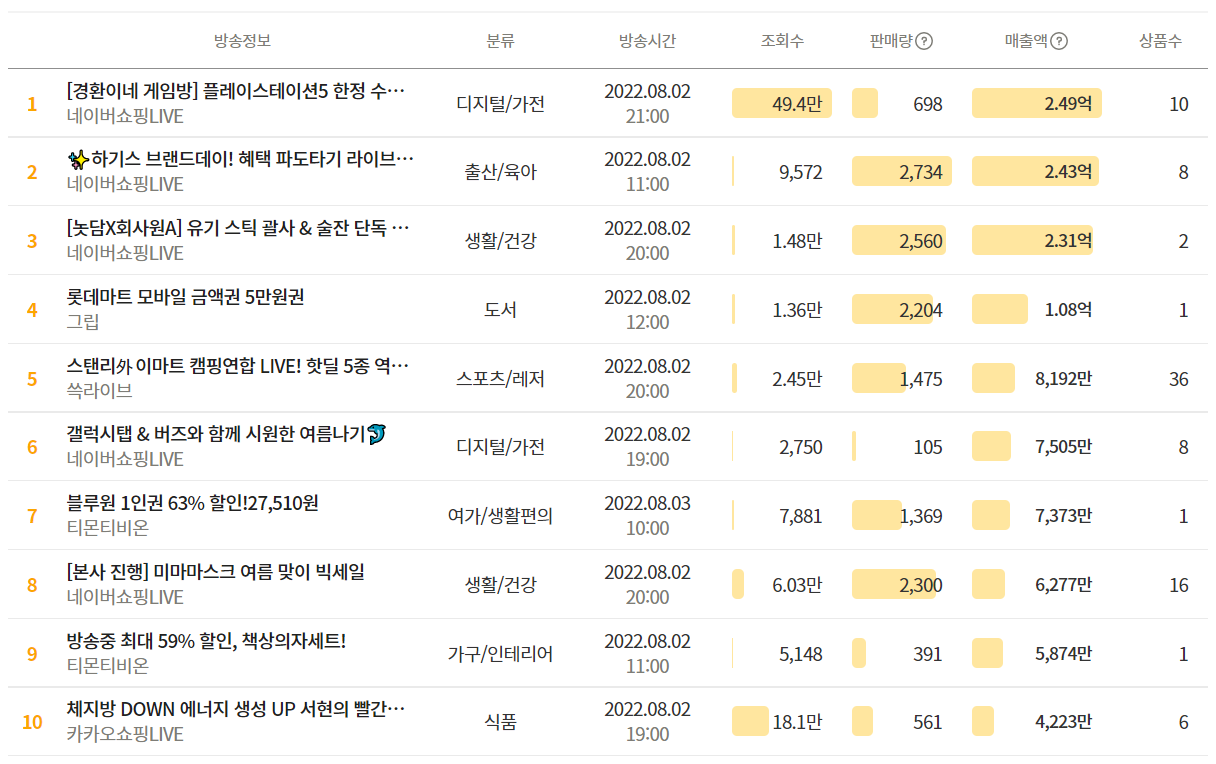Click the help icon next to 판매량
The height and width of the screenshot is (764, 1216).
[924, 41]
